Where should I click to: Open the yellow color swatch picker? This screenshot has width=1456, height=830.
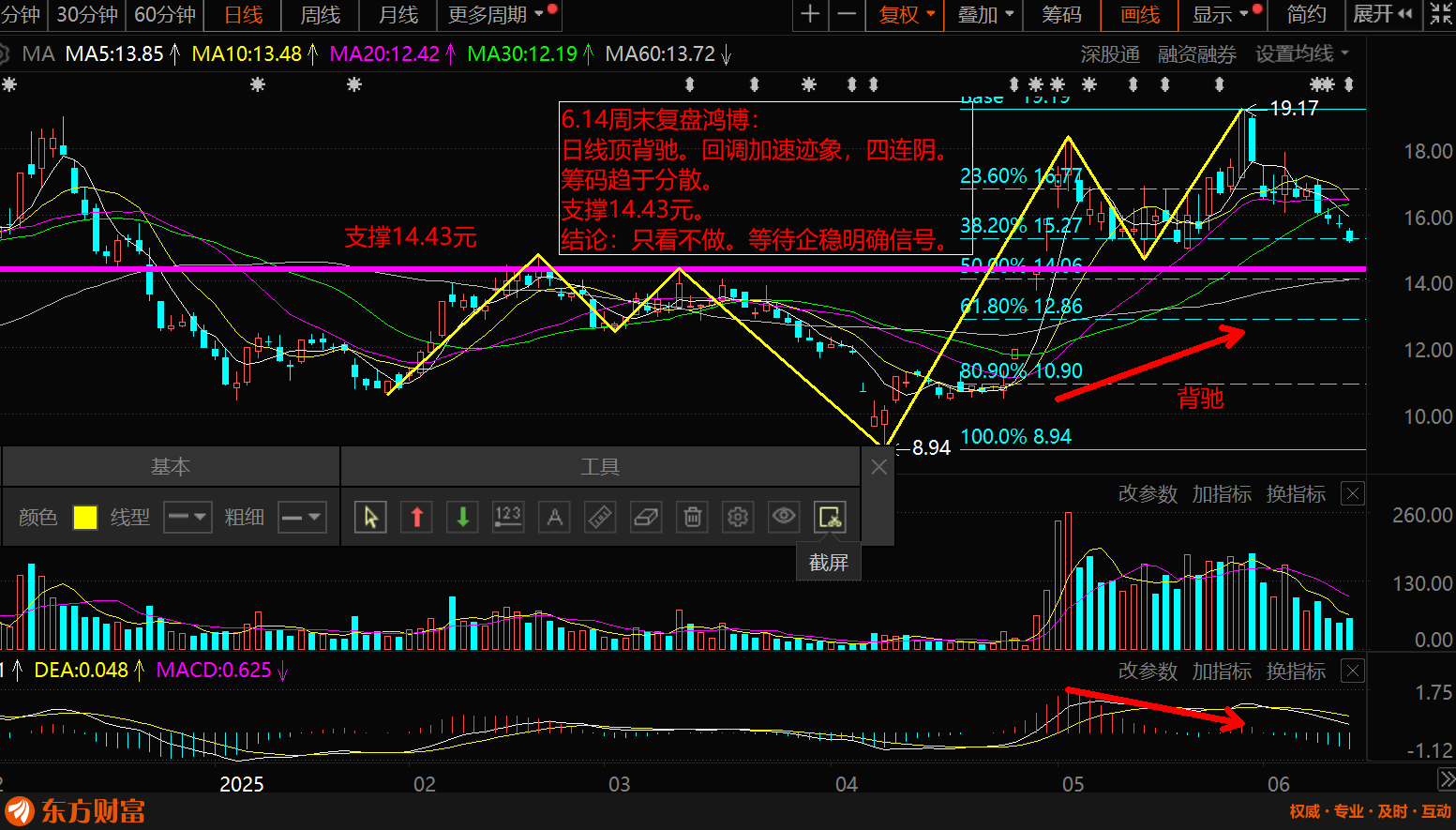pos(85,517)
